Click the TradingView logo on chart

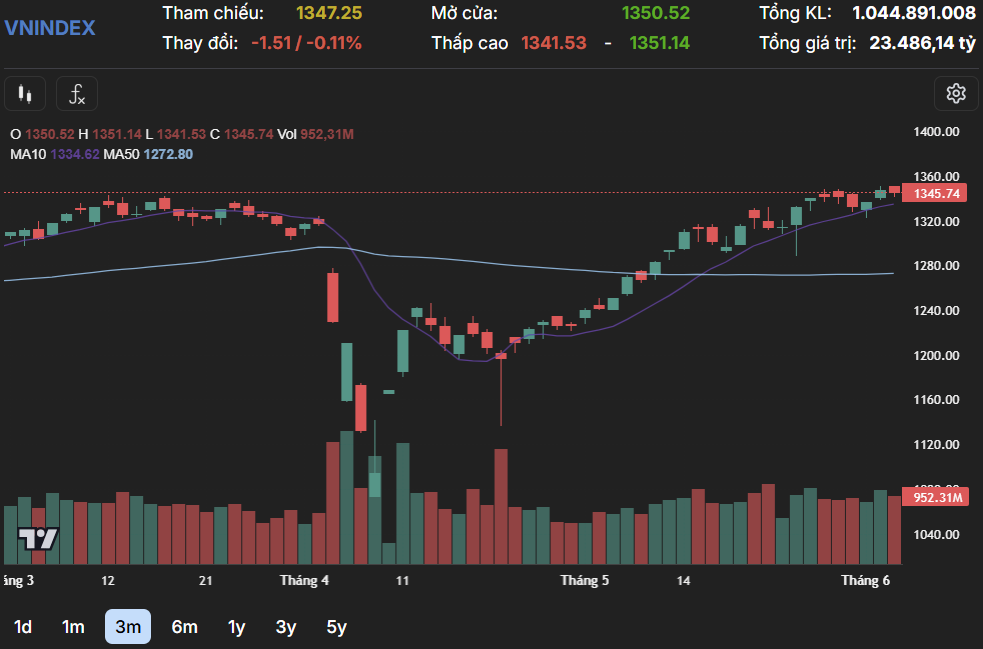click(39, 538)
